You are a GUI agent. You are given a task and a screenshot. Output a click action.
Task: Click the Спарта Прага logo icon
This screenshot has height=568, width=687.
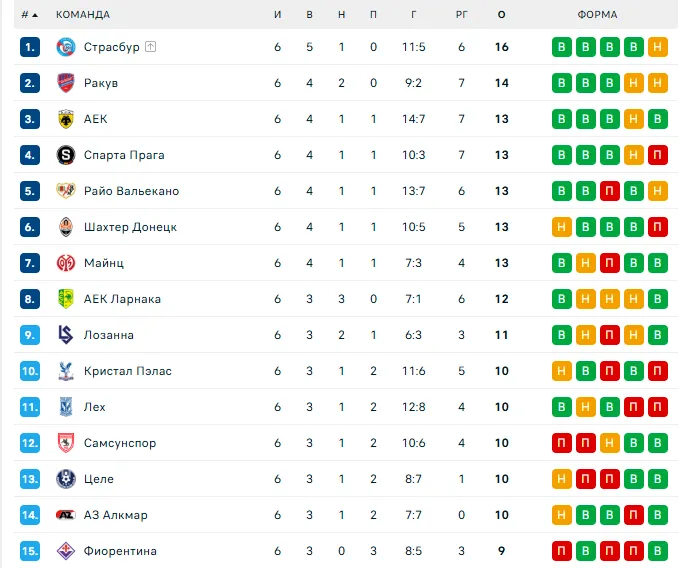click(66, 155)
